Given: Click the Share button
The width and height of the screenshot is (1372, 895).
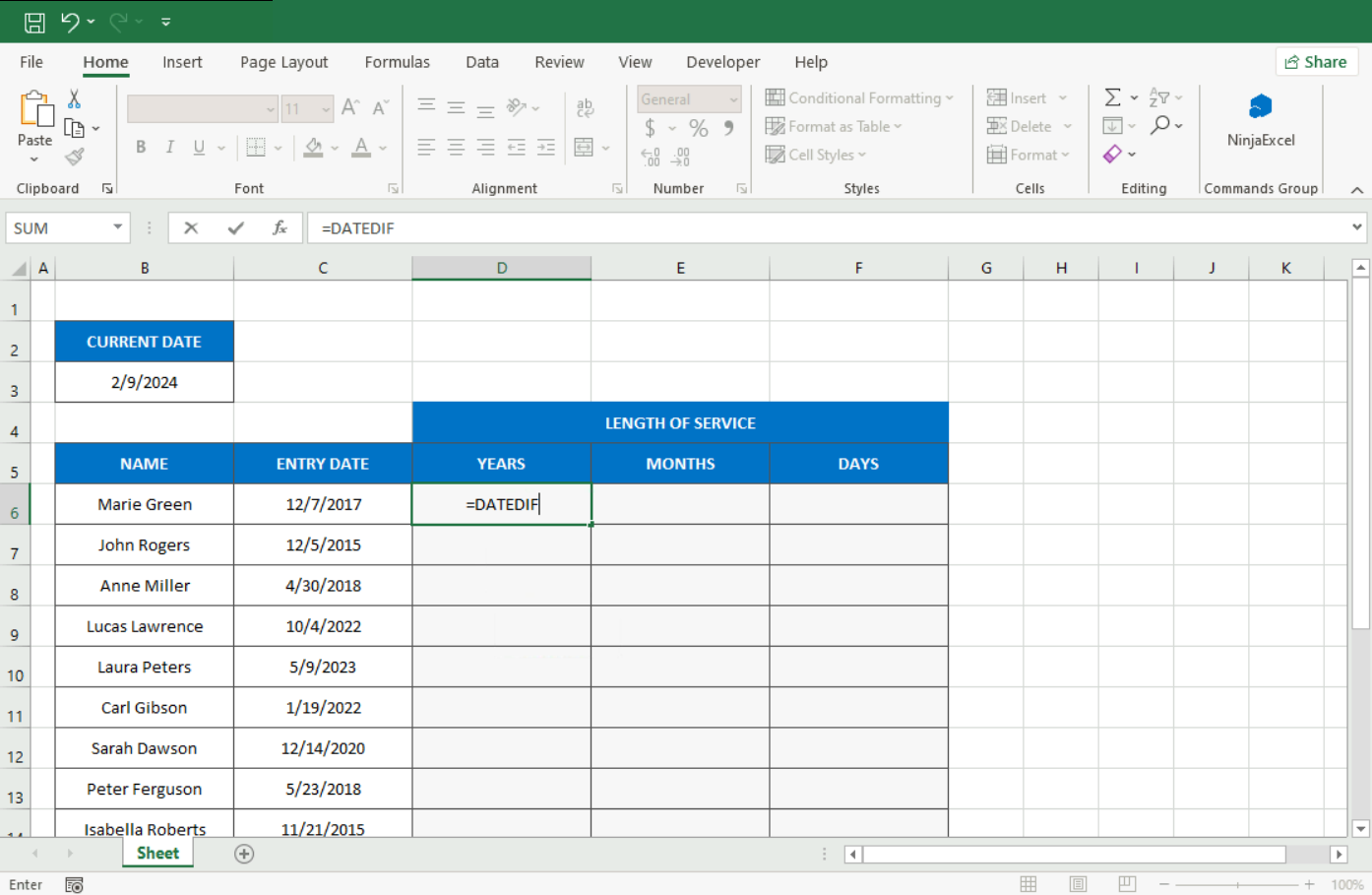Looking at the screenshot, I should click(1316, 62).
